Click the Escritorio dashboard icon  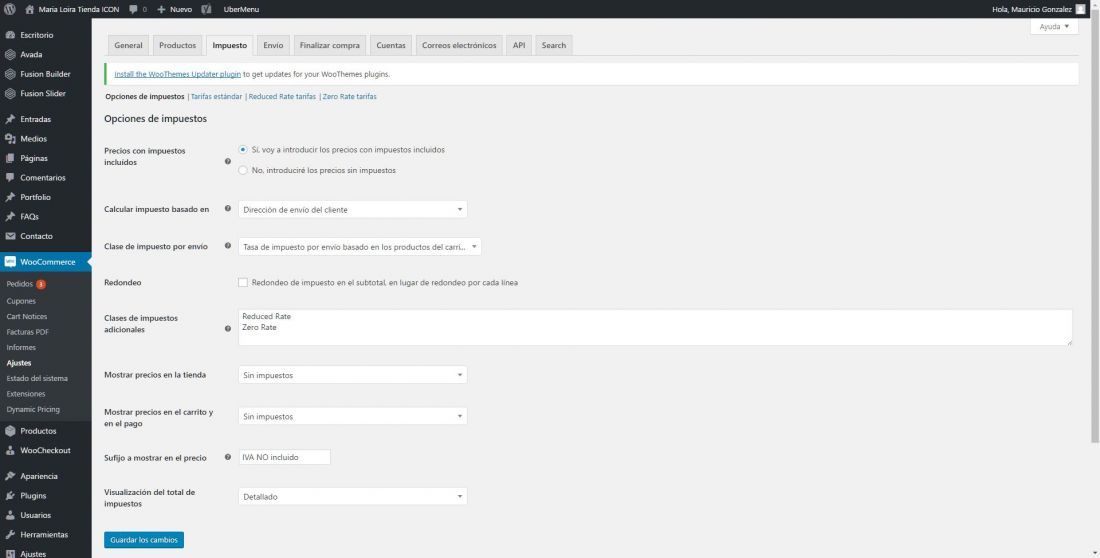click(10, 35)
